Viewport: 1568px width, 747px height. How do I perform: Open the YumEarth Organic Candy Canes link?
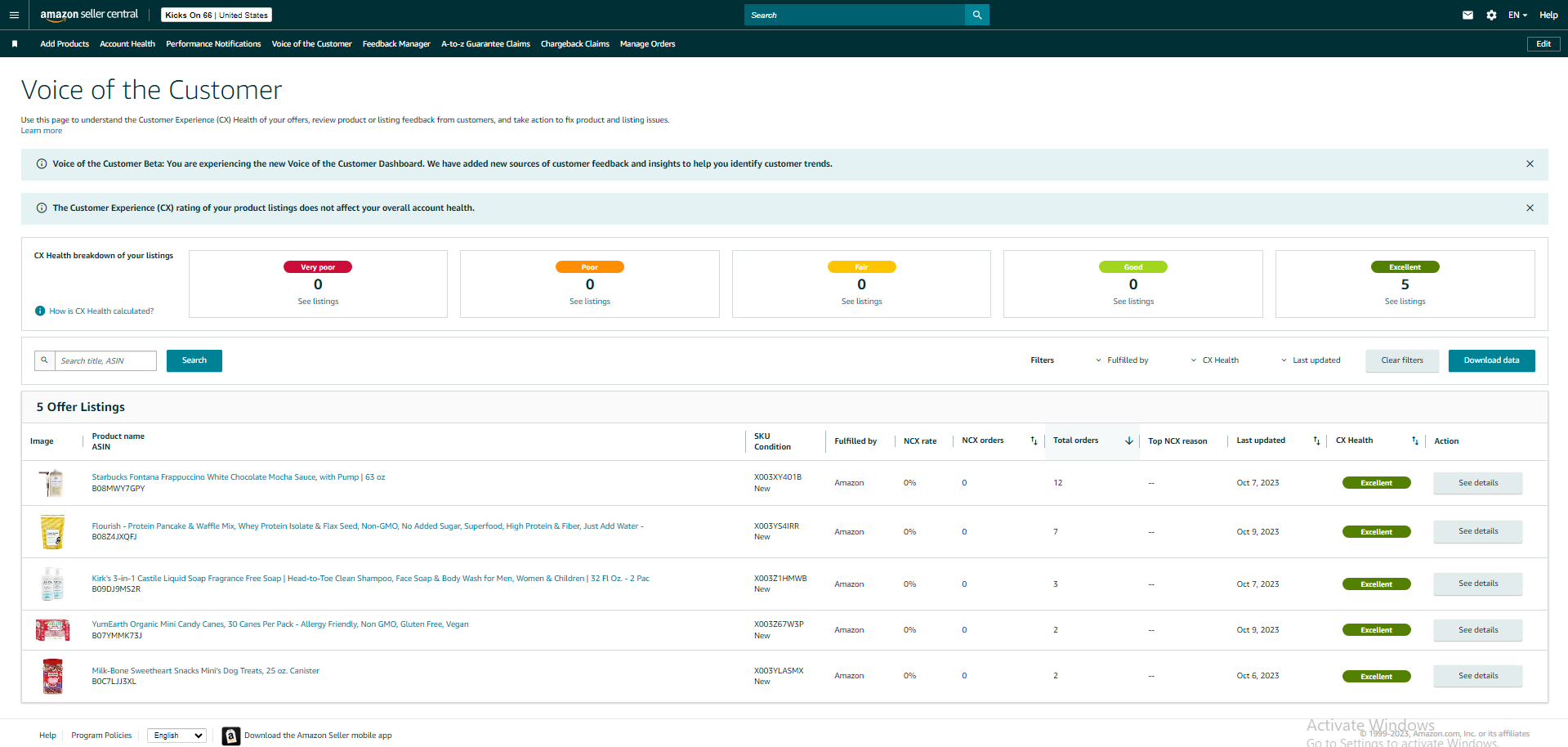click(280, 624)
